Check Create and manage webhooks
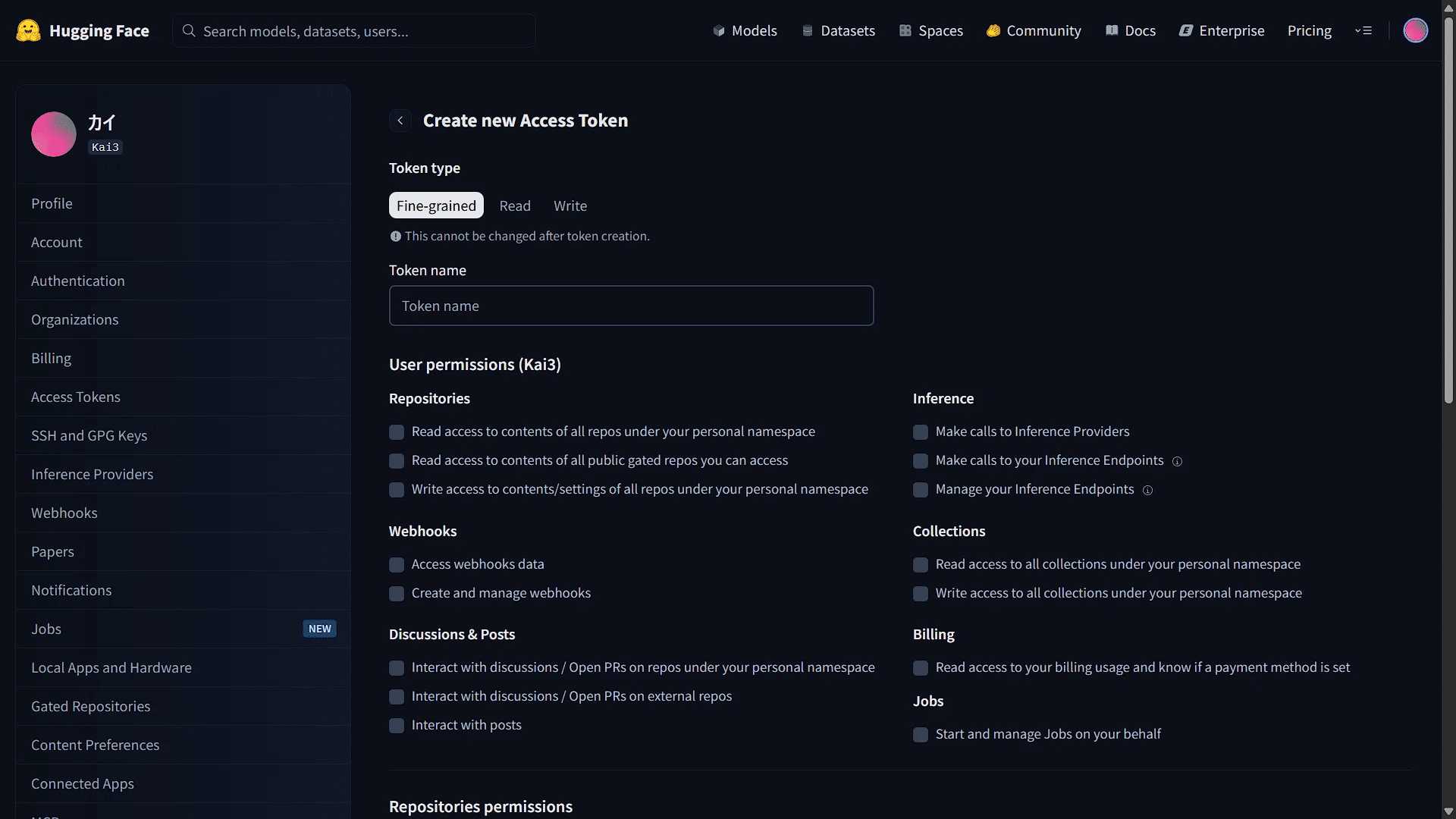 tap(397, 594)
